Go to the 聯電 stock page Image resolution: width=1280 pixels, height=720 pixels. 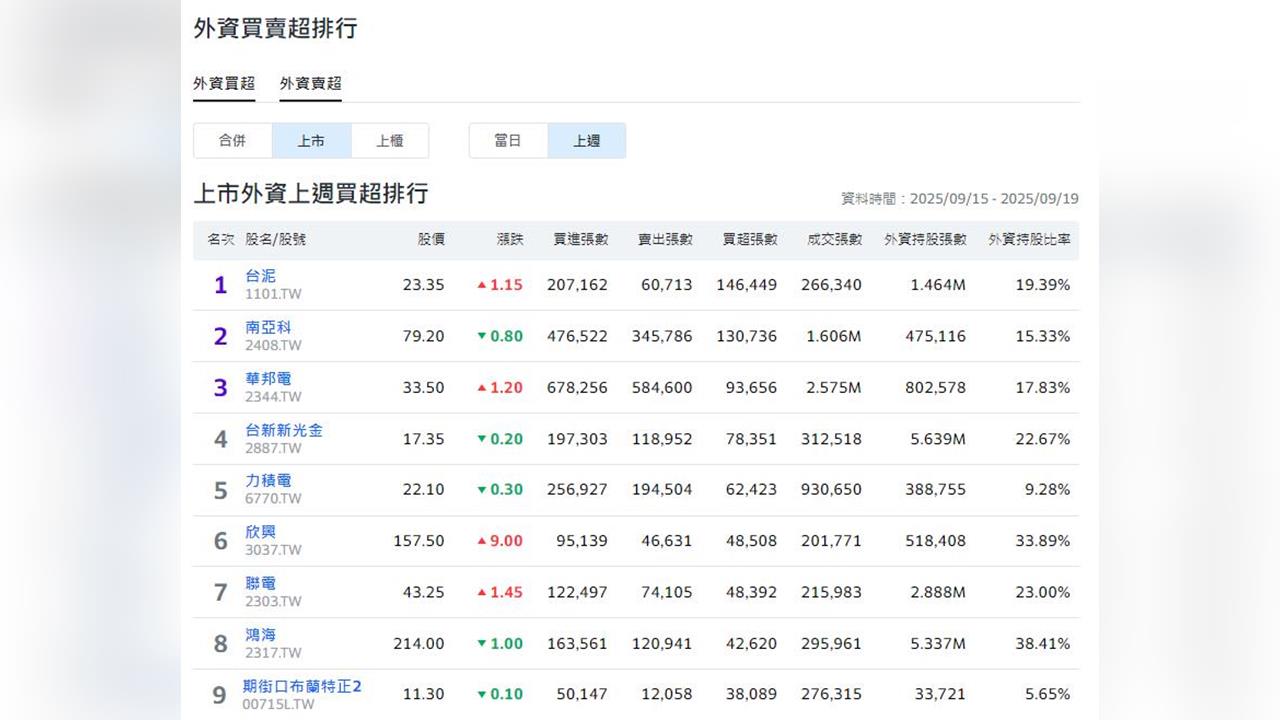(260, 583)
